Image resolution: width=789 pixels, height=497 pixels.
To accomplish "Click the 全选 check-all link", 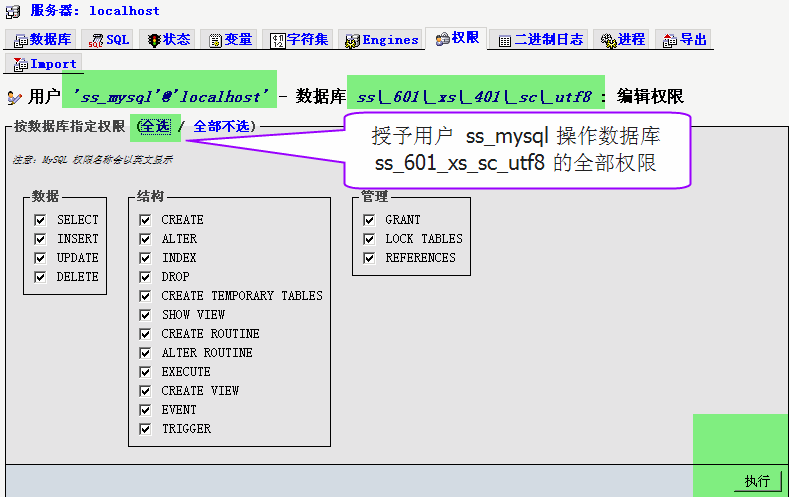I will tap(155, 126).
